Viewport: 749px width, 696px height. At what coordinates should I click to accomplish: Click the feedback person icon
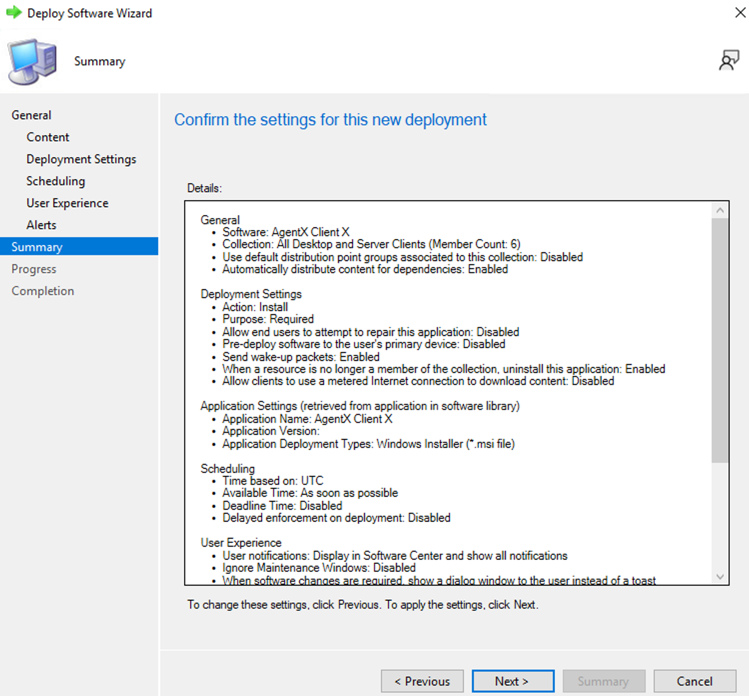coord(729,60)
